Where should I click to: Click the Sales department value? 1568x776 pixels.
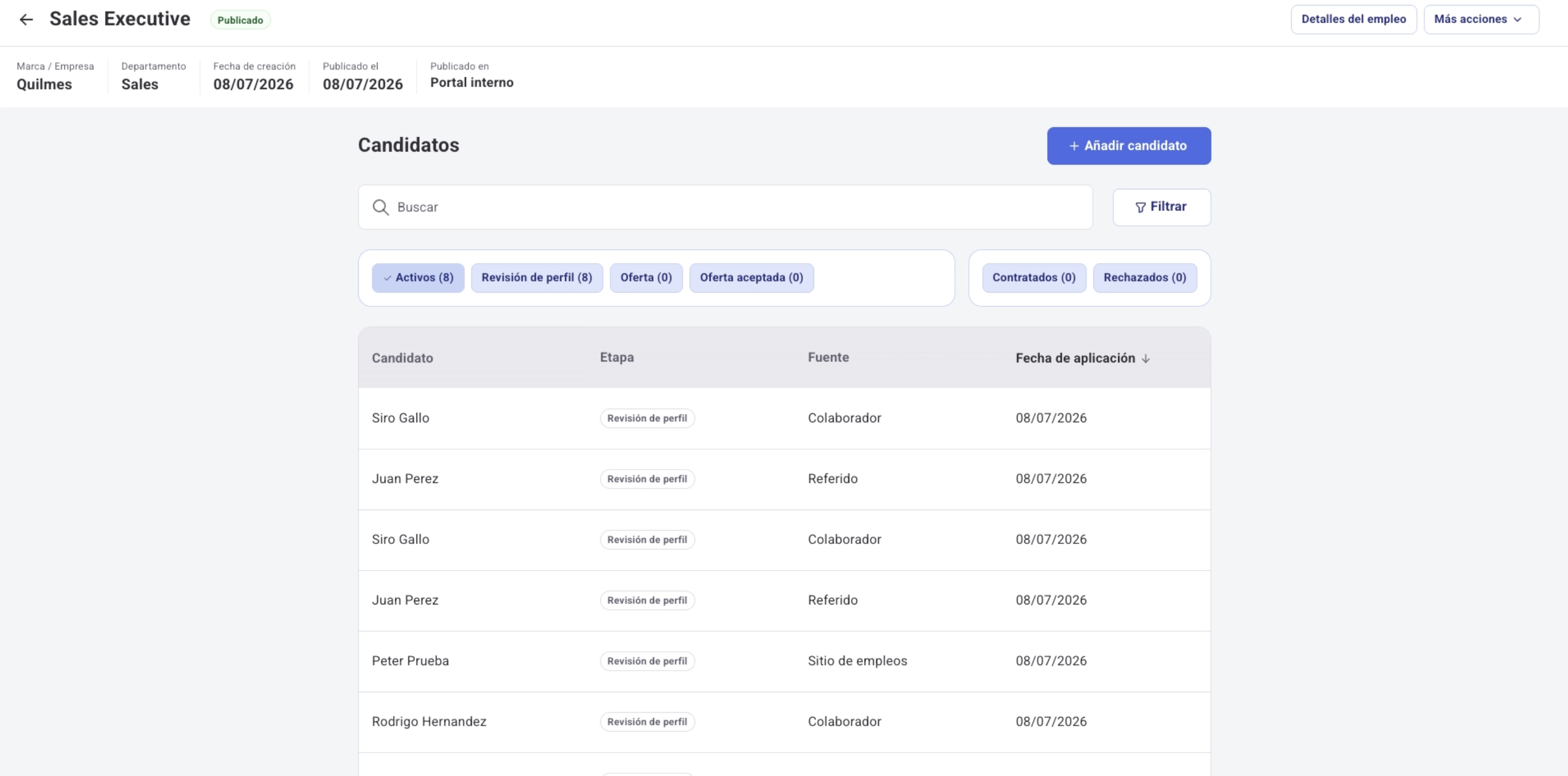tap(139, 84)
